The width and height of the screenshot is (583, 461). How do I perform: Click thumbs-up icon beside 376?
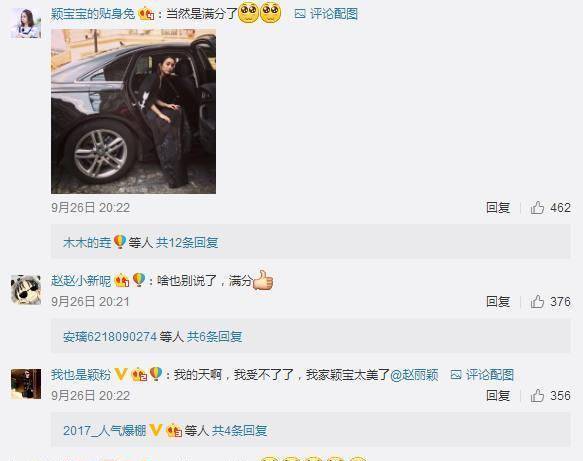pos(537,302)
